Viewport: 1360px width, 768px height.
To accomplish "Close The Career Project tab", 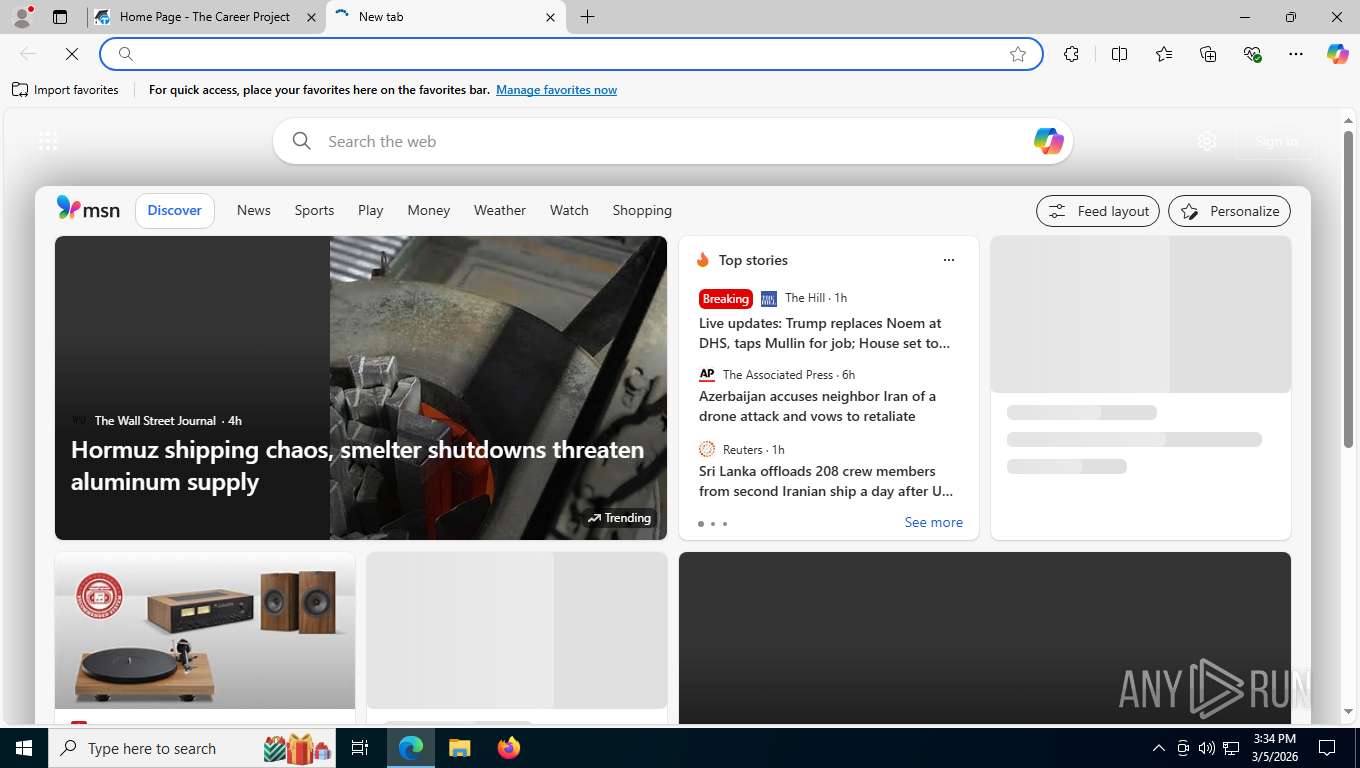I will [311, 17].
